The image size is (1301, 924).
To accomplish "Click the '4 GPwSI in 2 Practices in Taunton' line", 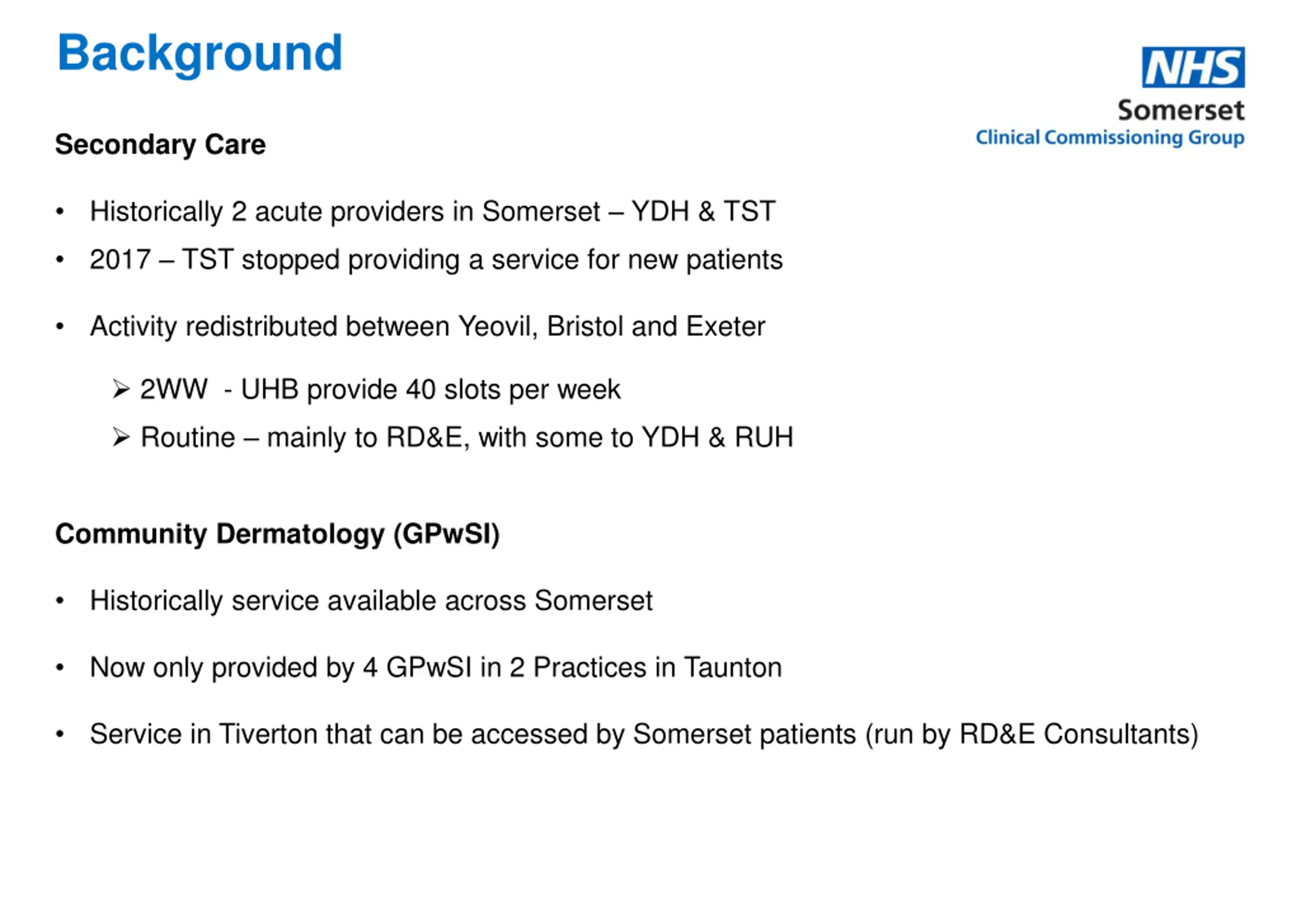I will [436, 668].
